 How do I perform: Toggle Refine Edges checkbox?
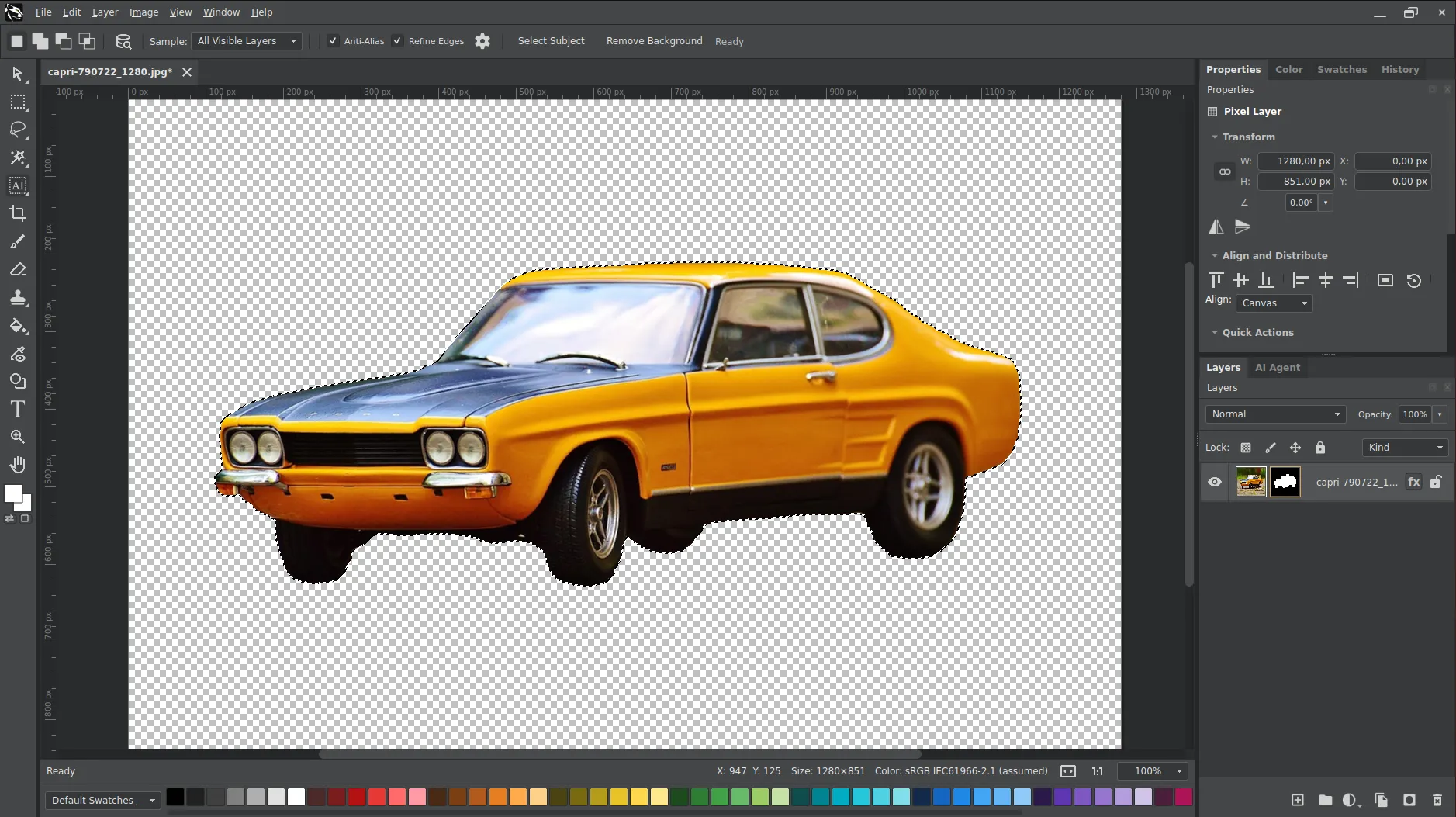[x=397, y=41]
